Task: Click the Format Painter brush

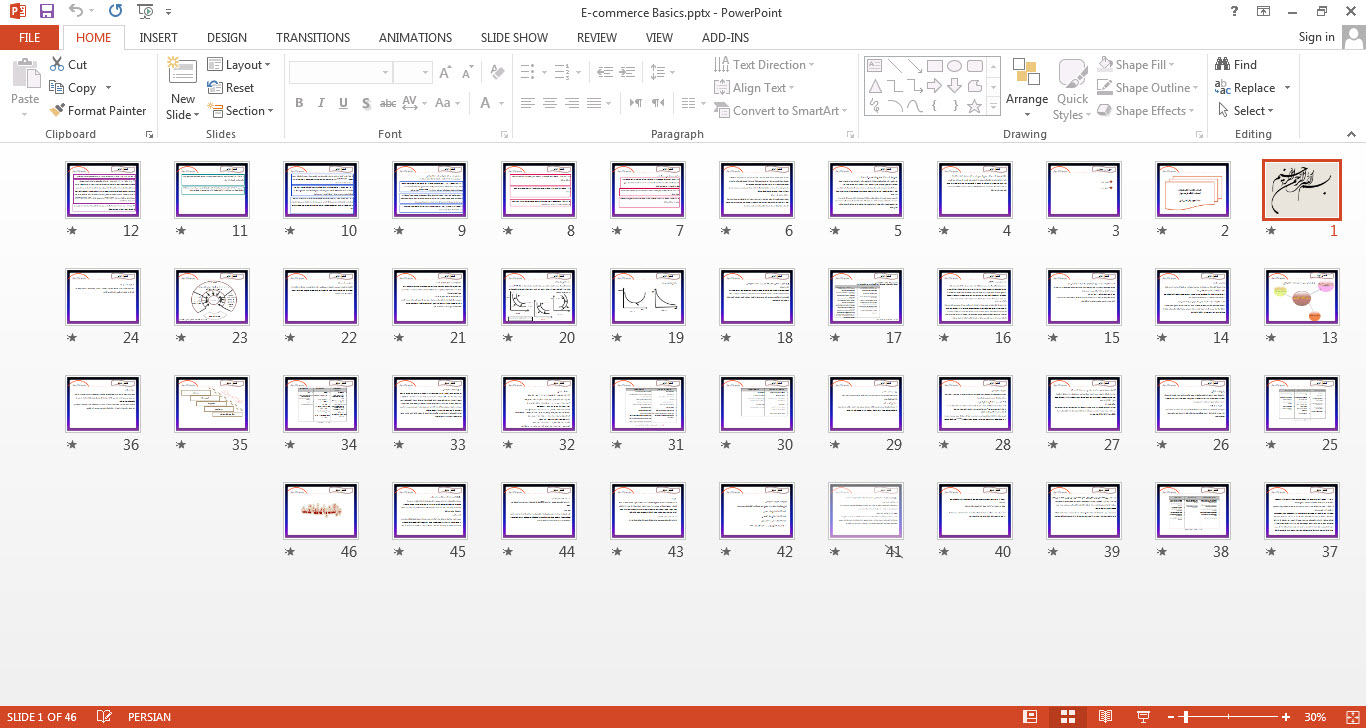Action: pyautogui.click(x=56, y=111)
